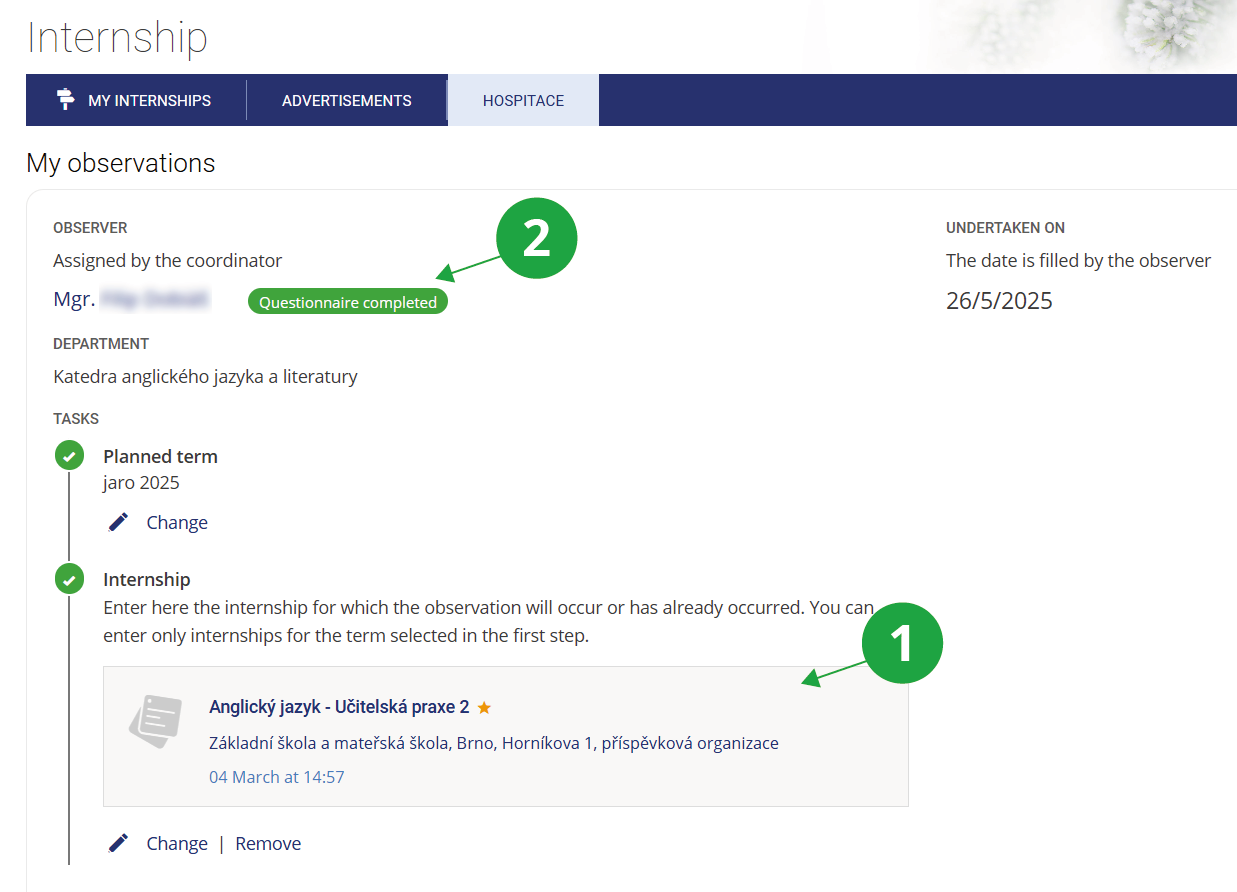Open the observer's name link starting with Mgr.
This screenshot has width=1237, height=892.
(x=132, y=300)
